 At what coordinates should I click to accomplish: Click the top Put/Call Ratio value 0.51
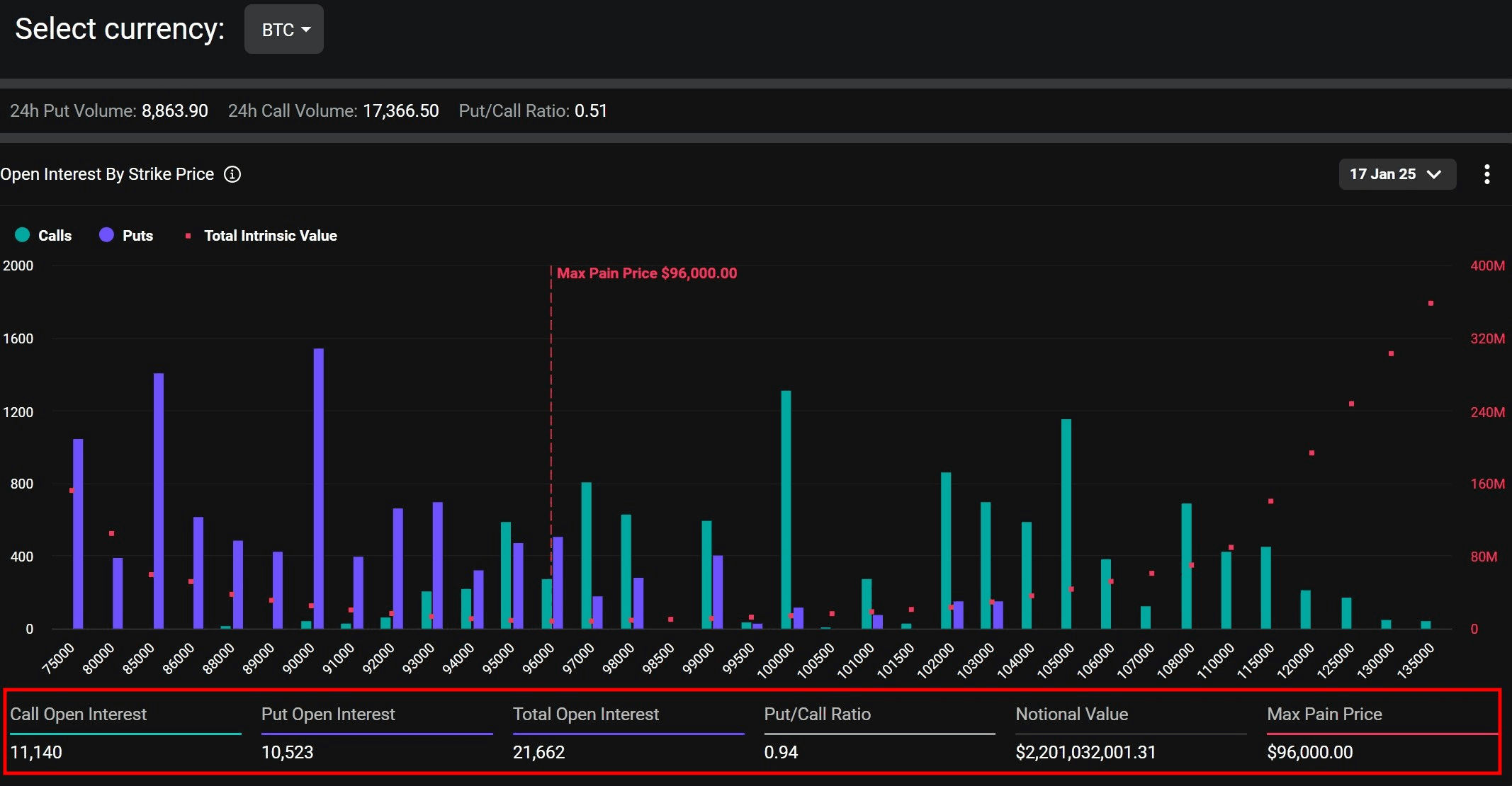pos(591,111)
